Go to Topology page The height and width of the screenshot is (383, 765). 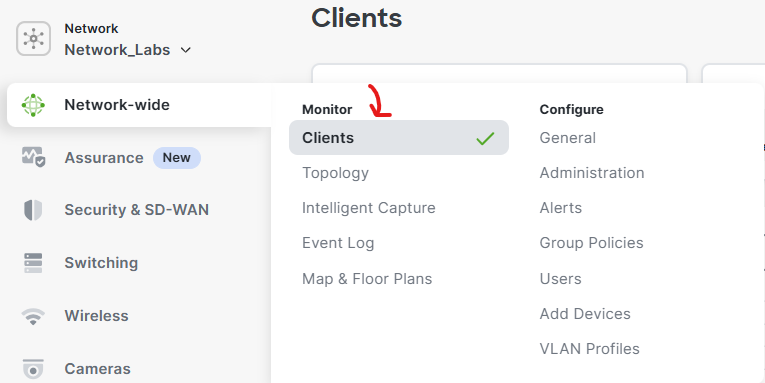coord(335,173)
